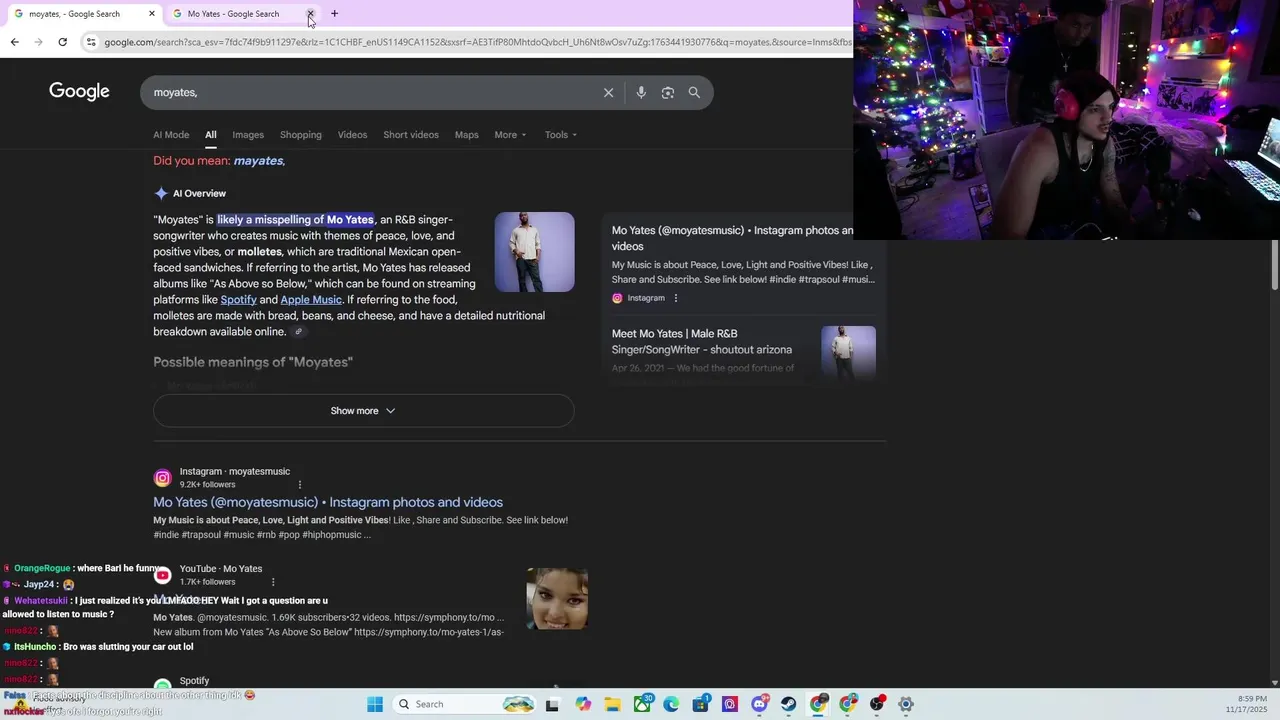This screenshot has width=1280, height=720.
Task: Click the browser address bar URL
Action: 477,42
